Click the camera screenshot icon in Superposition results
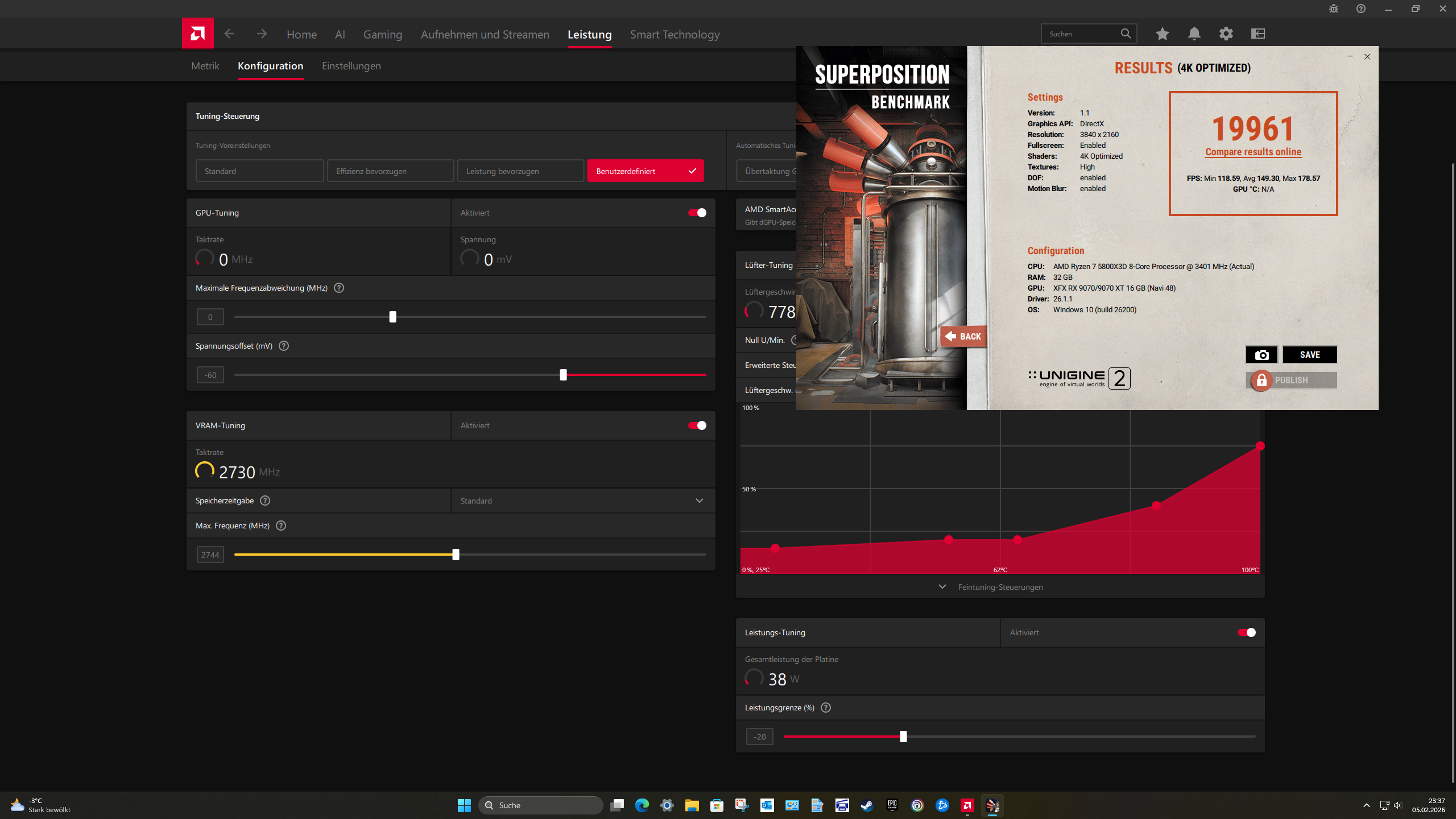 point(1261,354)
